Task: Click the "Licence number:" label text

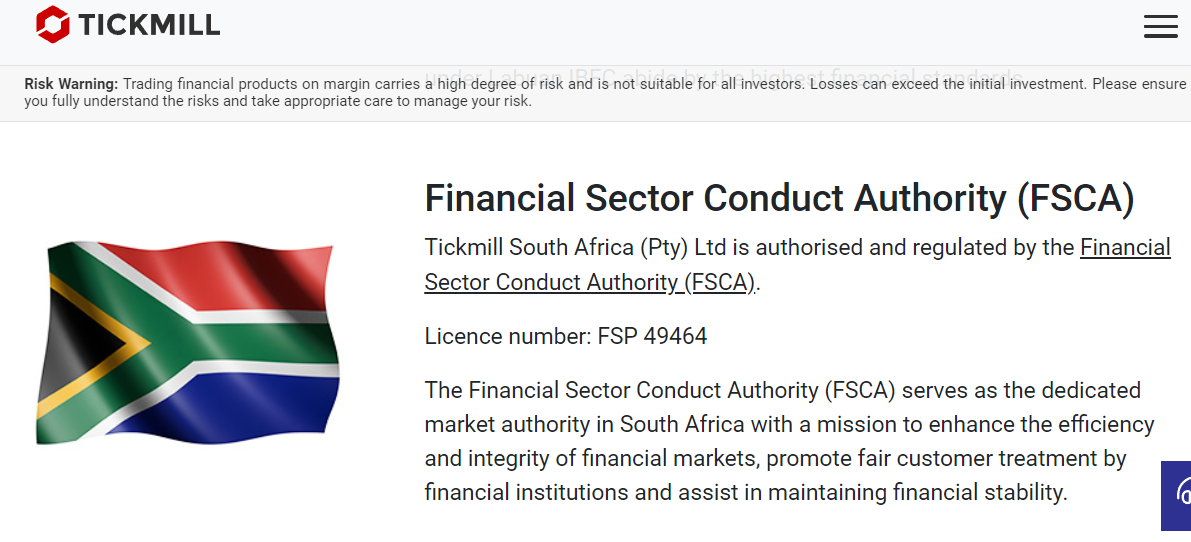Action: pos(508,336)
